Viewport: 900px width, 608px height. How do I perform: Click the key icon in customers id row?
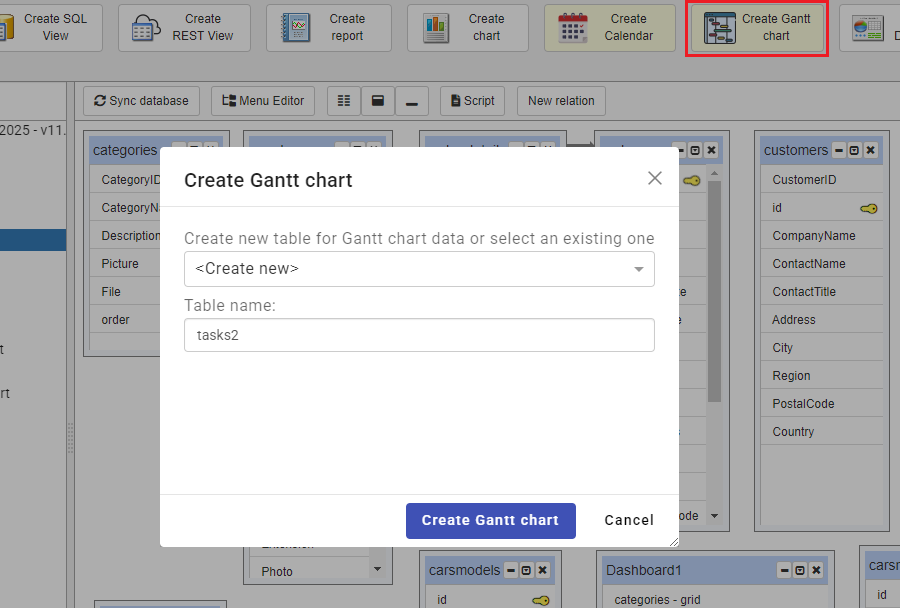click(x=868, y=208)
